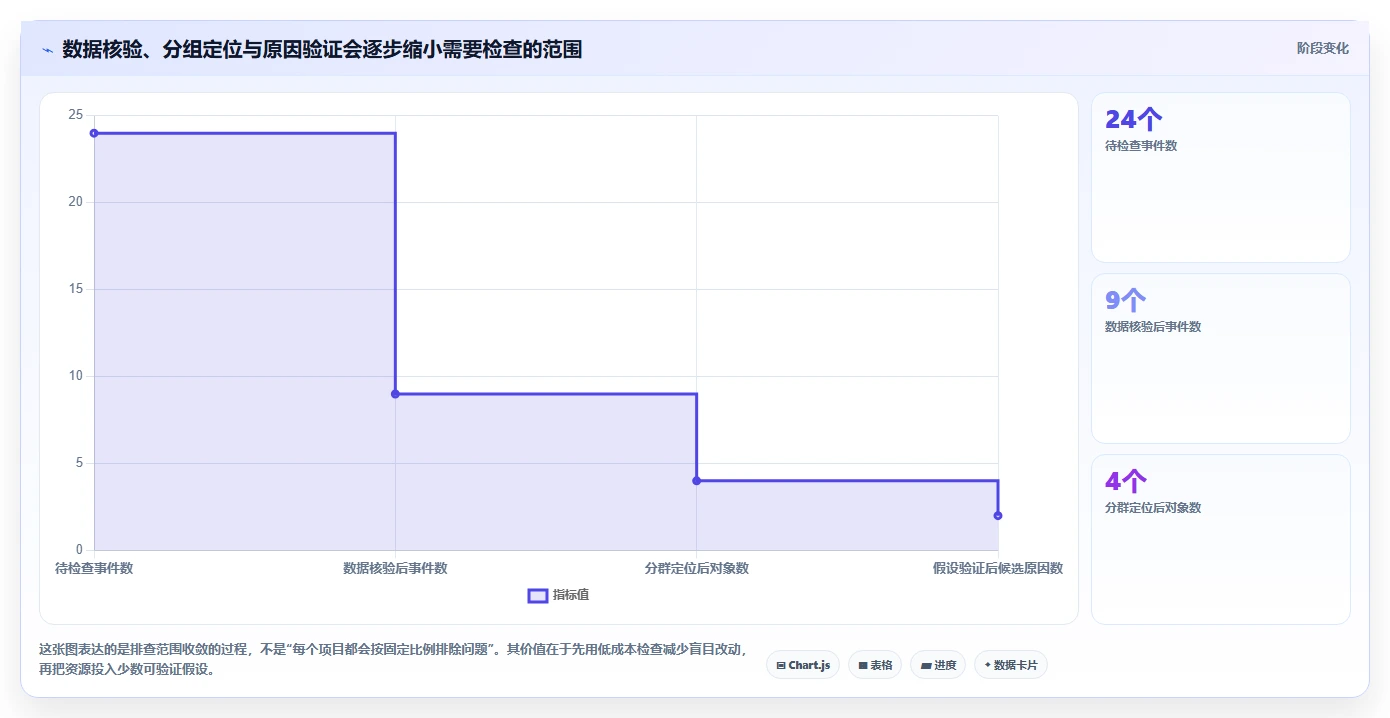Click the 分群定位后对象数 card label

(1153, 508)
